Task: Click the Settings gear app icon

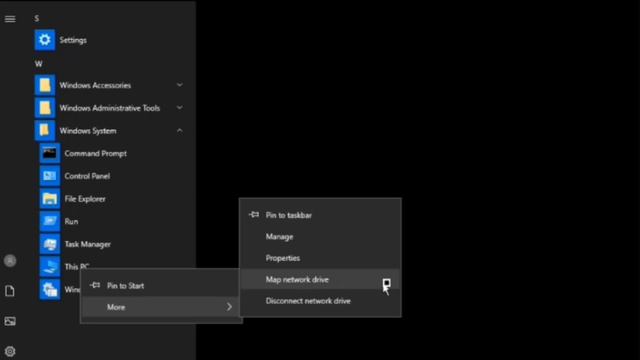Action: [44, 40]
